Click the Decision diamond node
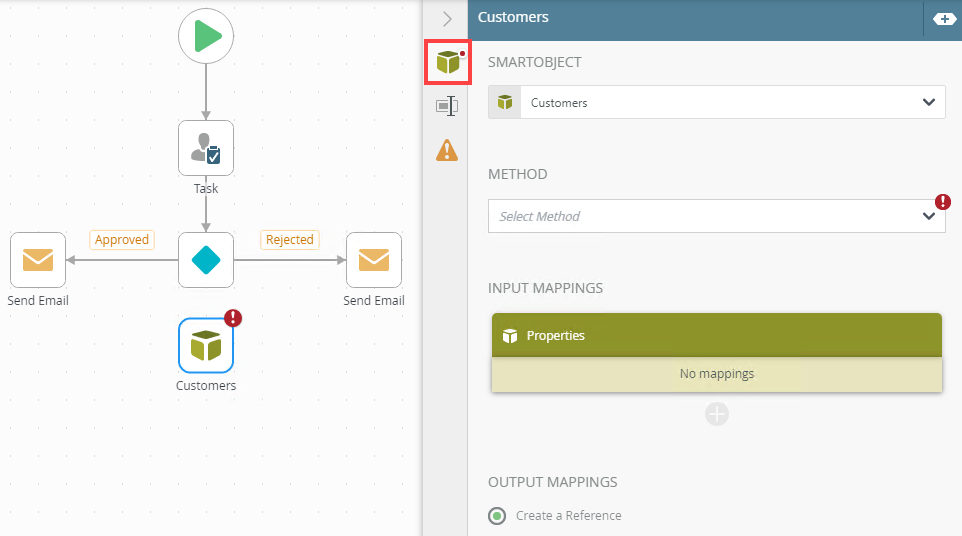This screenshot has width=962, height=536. pos(206,260)
